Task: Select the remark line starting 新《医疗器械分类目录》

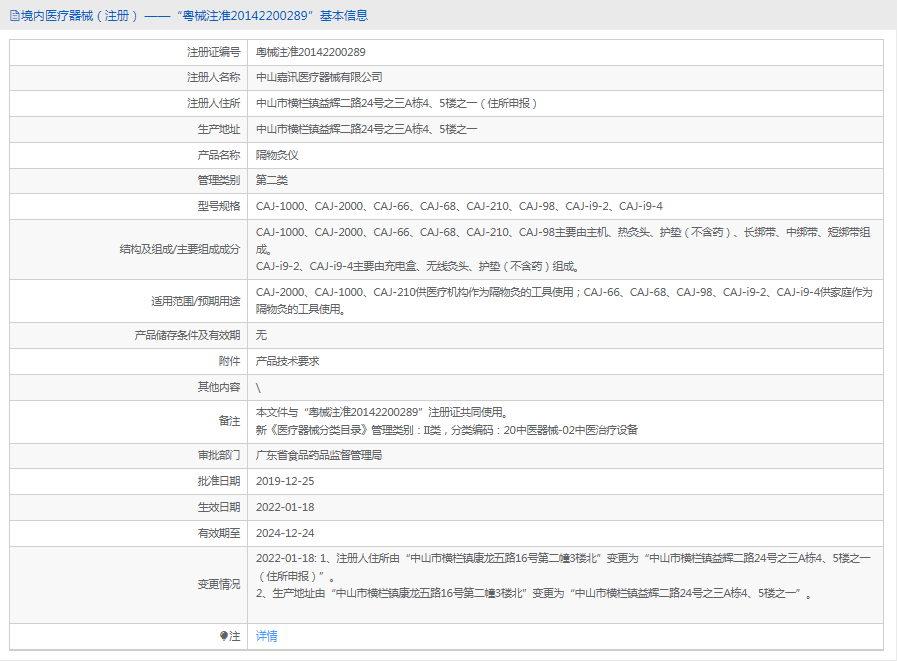Action: click(447, 430)
